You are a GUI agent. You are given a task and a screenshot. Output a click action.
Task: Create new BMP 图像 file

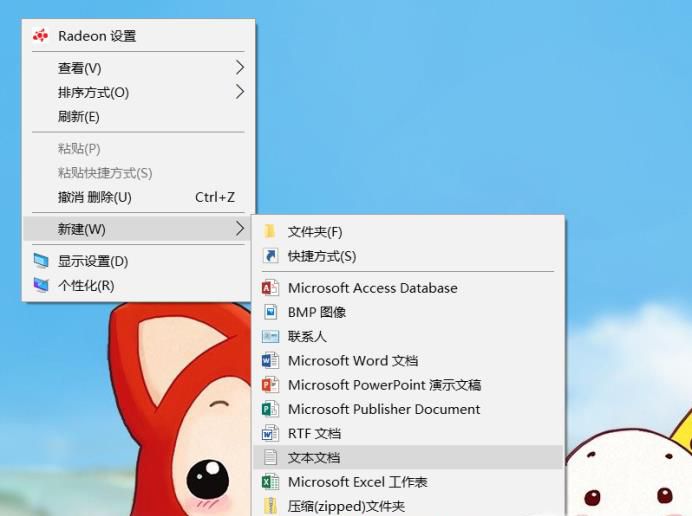409,312
